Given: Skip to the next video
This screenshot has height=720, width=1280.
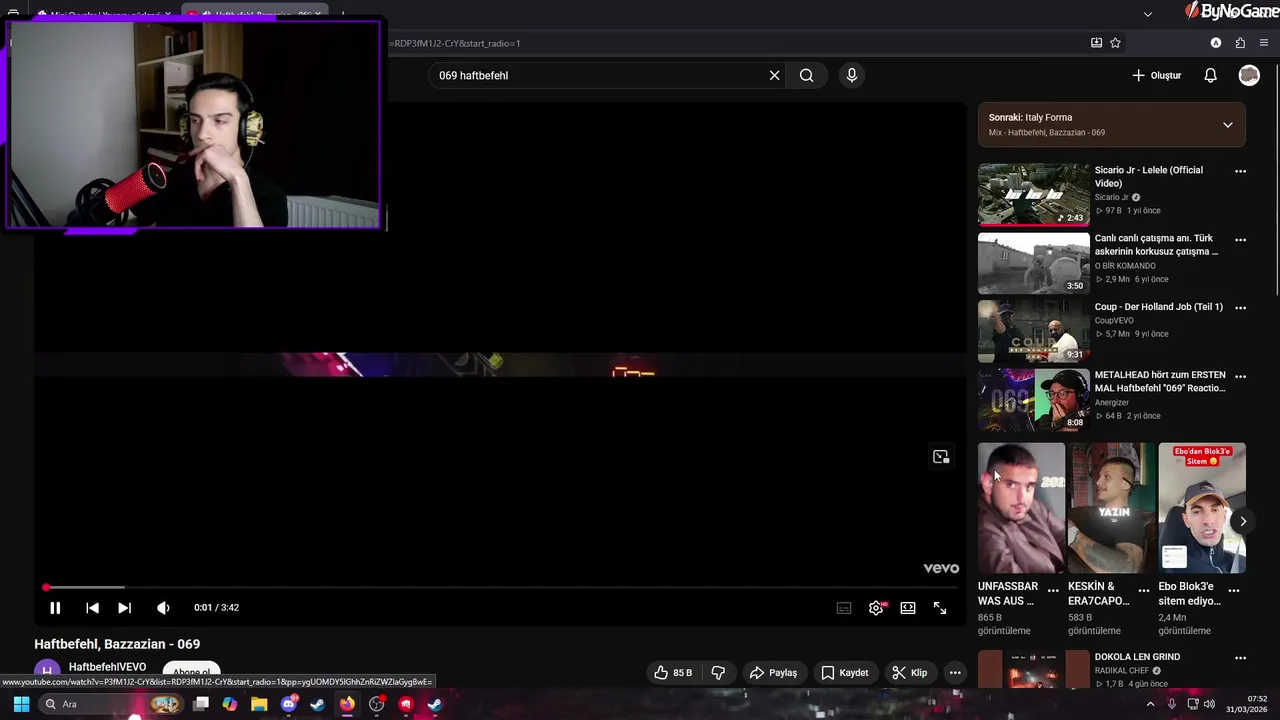Looking at the screenshot, I should (124, 607).
